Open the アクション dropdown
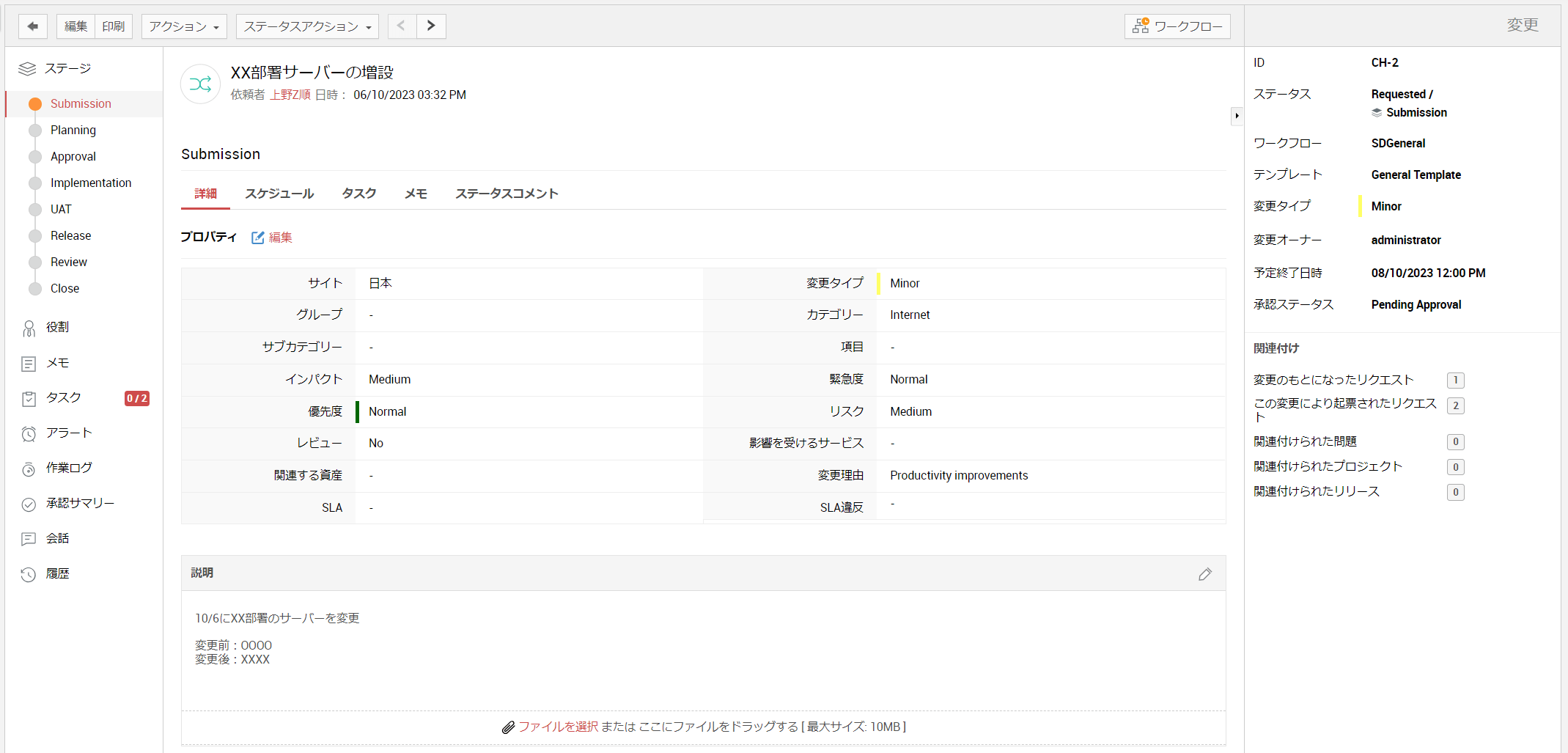1568x753 pixels. [x=183, y=26]
